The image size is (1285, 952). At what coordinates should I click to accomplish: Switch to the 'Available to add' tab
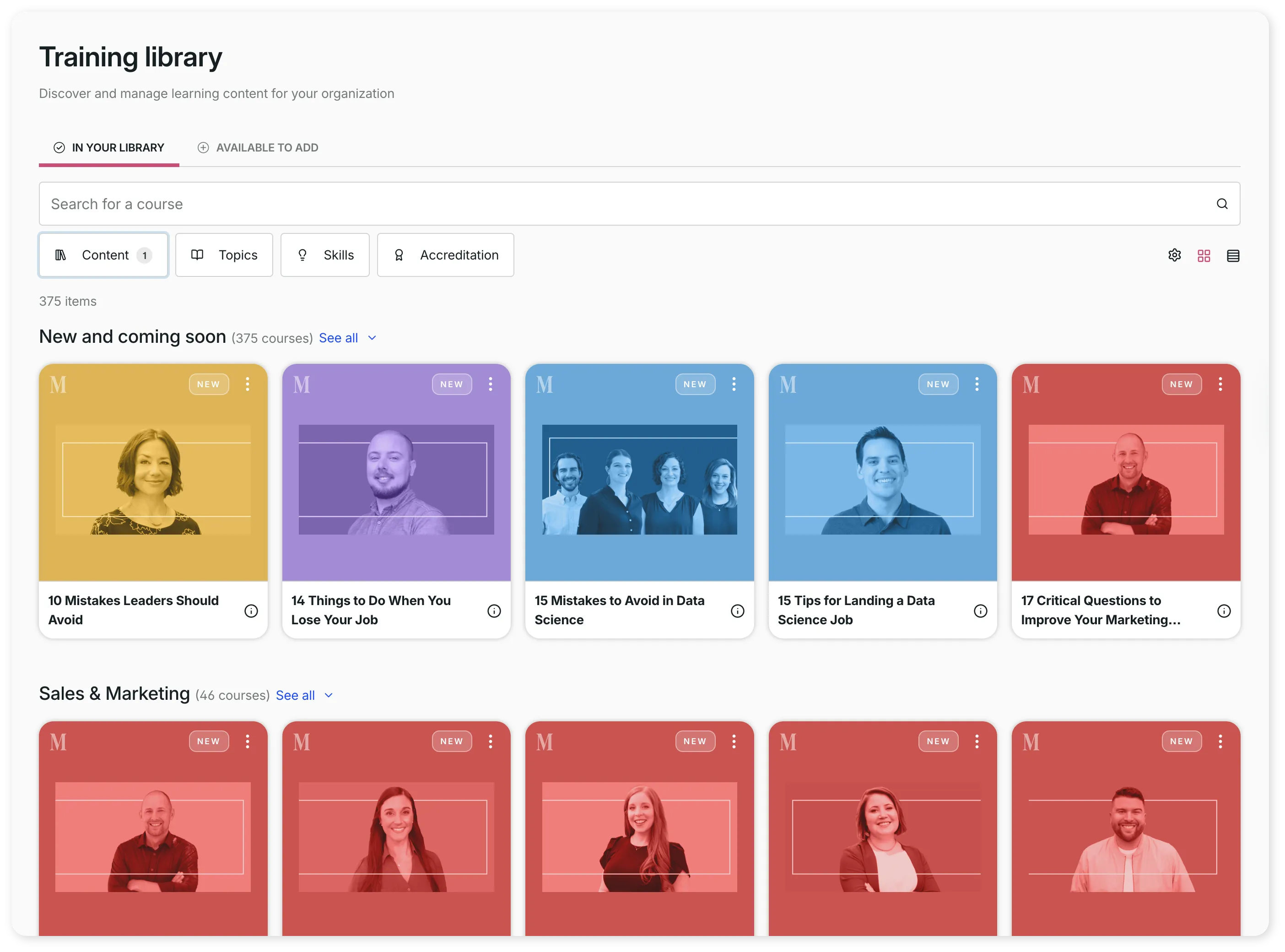257,147
